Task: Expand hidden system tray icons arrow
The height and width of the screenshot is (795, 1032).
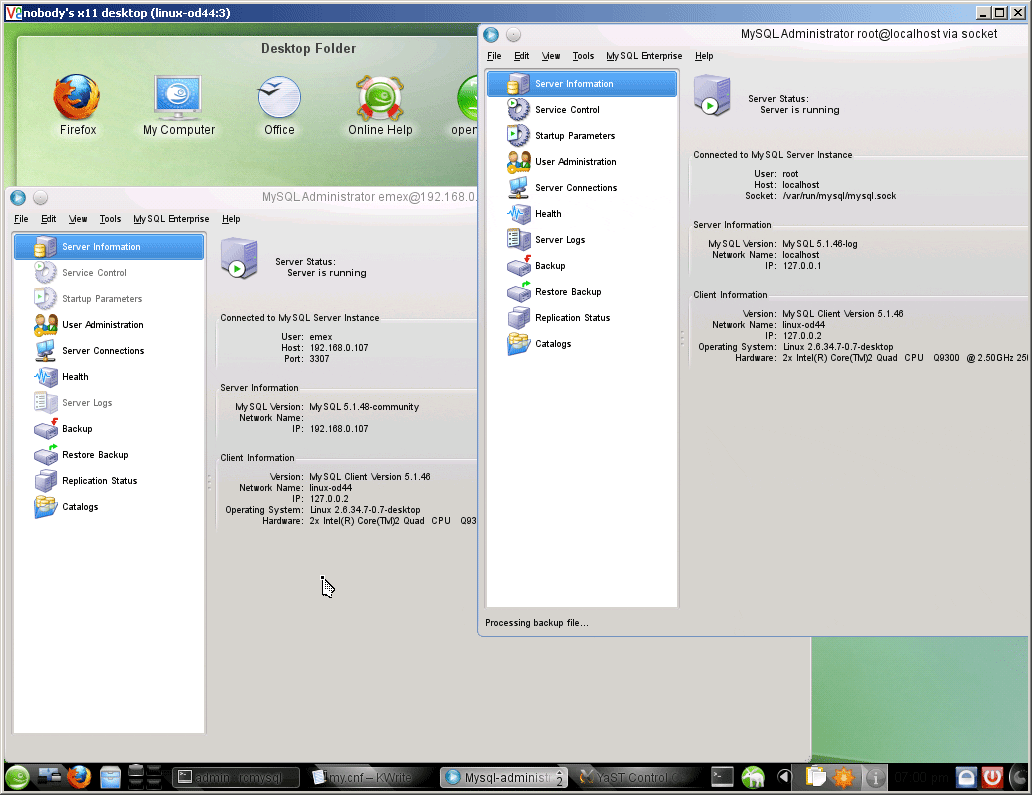Action: pos(783,777)
